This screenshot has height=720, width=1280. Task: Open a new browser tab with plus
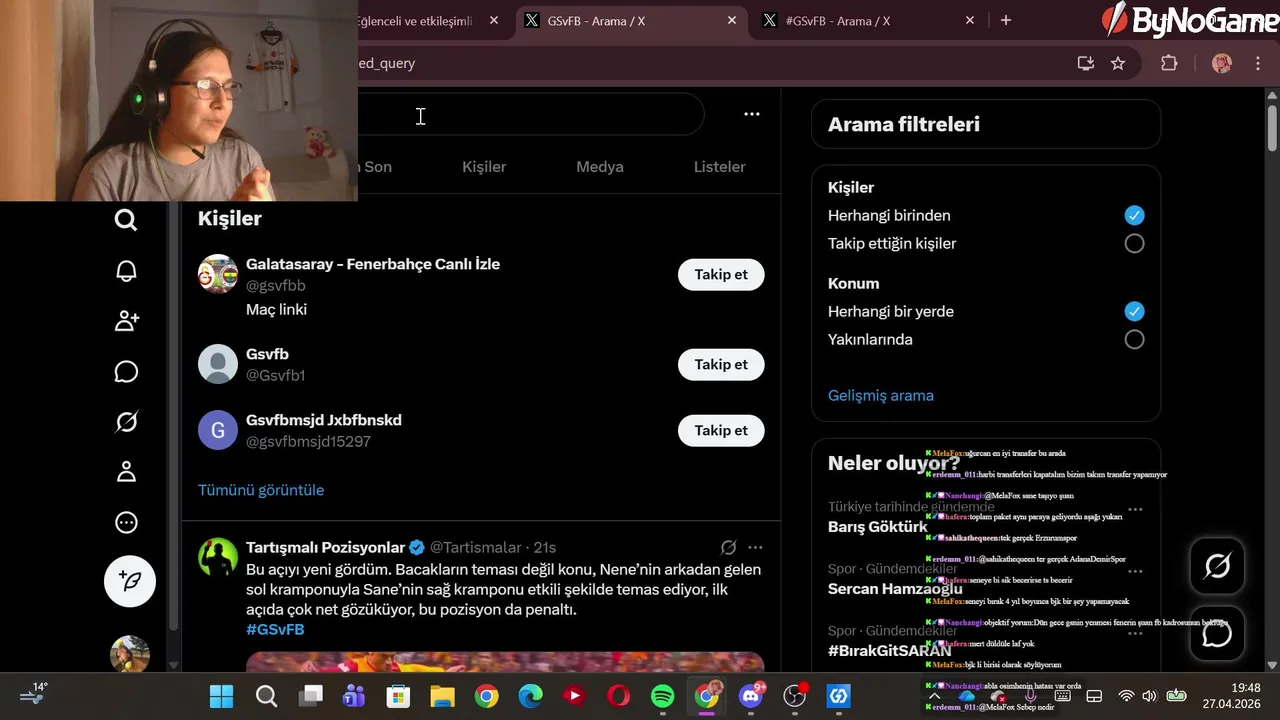click(1006, 20)
